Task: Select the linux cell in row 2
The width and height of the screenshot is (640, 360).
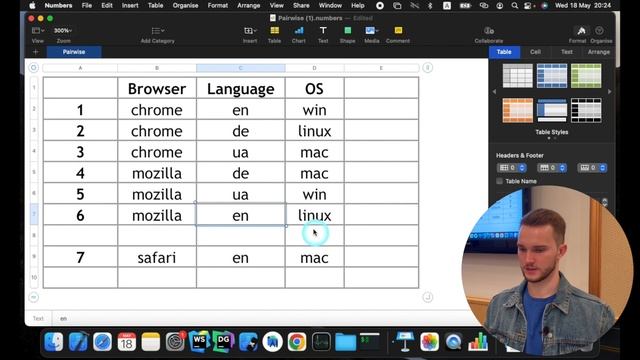Action: (314, 131)
